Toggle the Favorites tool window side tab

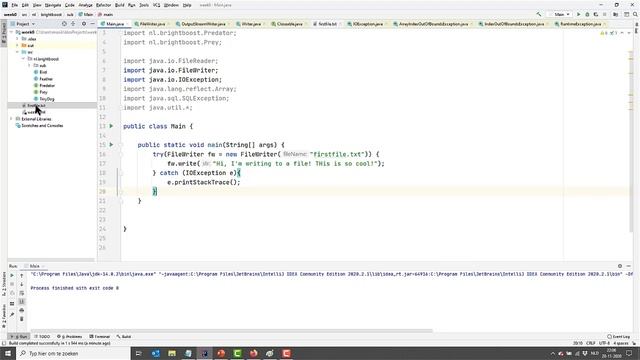[4, 317]
